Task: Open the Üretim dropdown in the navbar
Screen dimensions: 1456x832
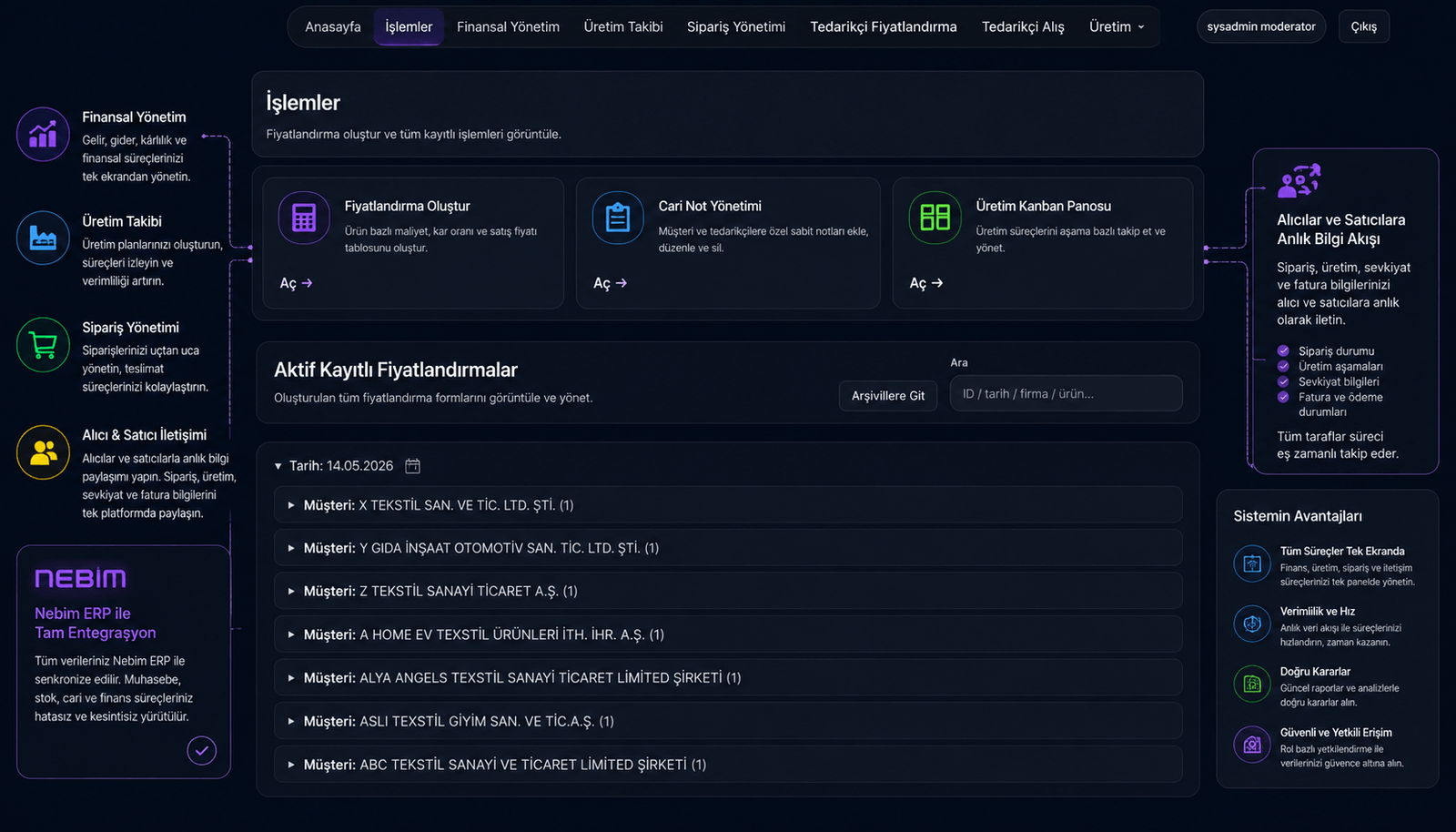Action: pos(1117,26)
